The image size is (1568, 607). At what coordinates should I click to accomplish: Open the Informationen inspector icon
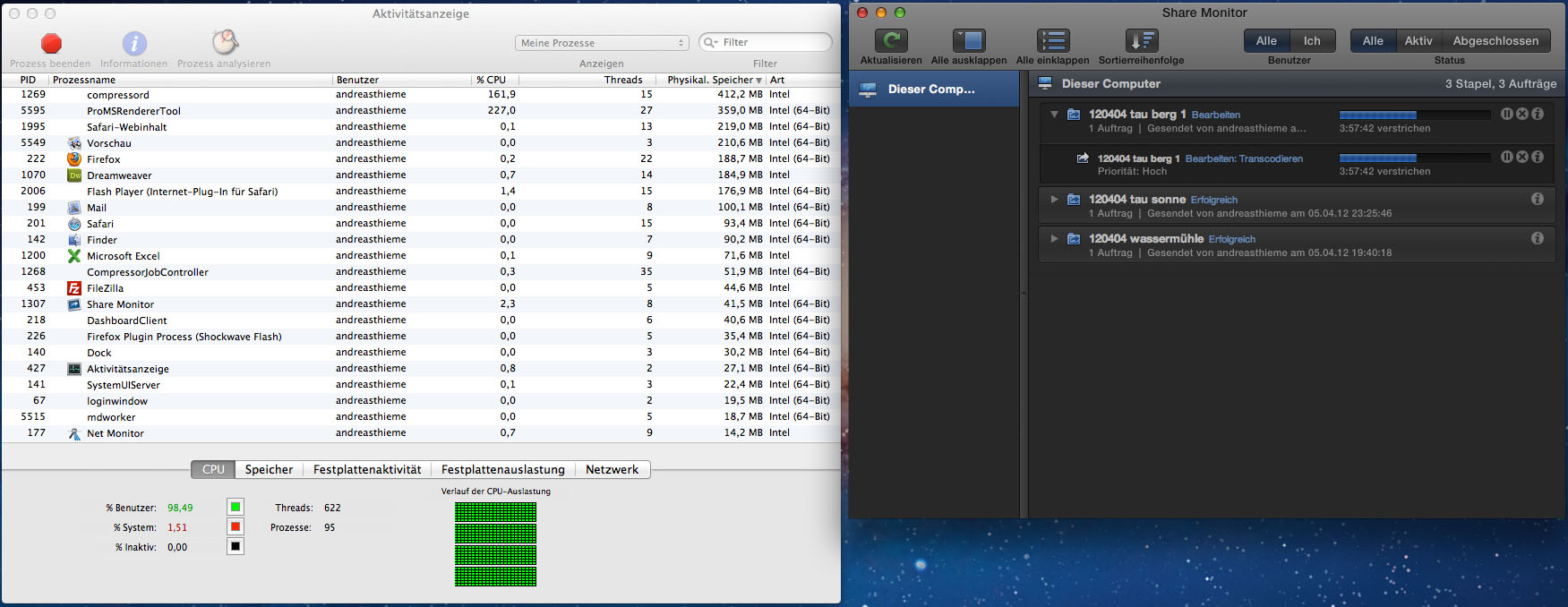[134, 43]
